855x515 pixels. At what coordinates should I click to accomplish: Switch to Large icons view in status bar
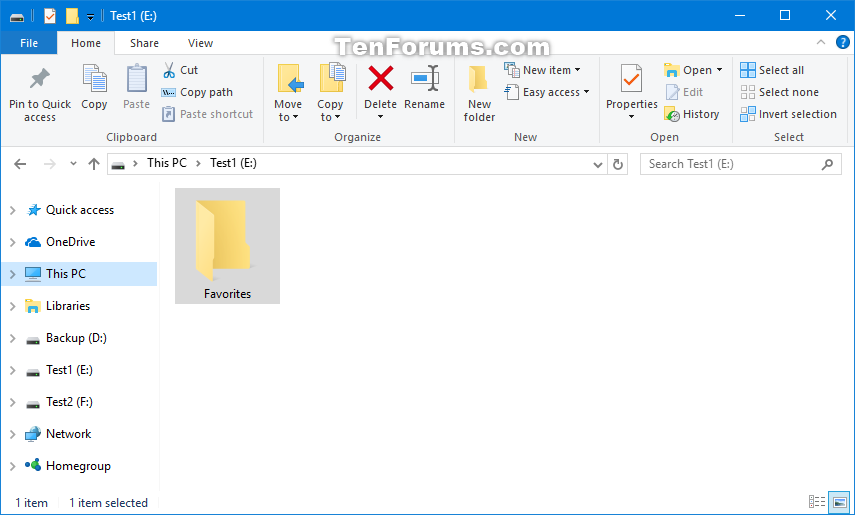tap(840, 501)
